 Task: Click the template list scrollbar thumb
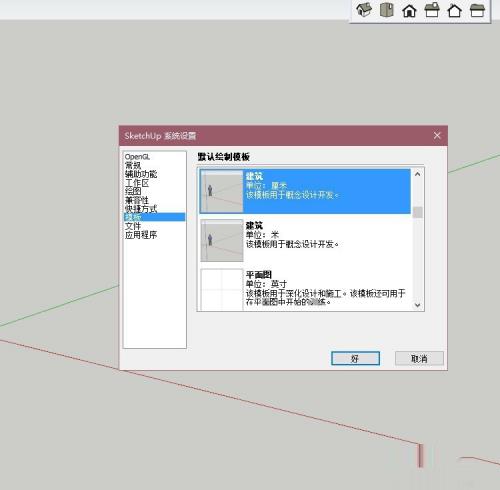point(417,212)
